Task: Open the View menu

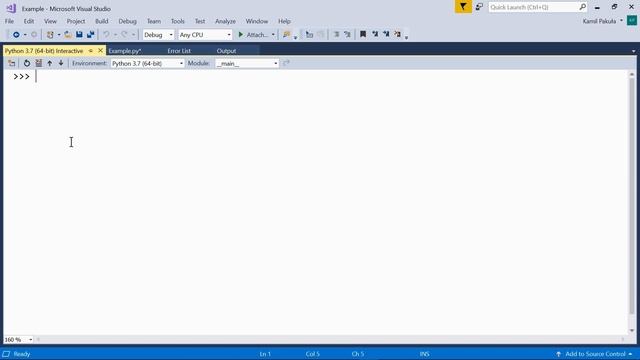Action: [50, 21]
